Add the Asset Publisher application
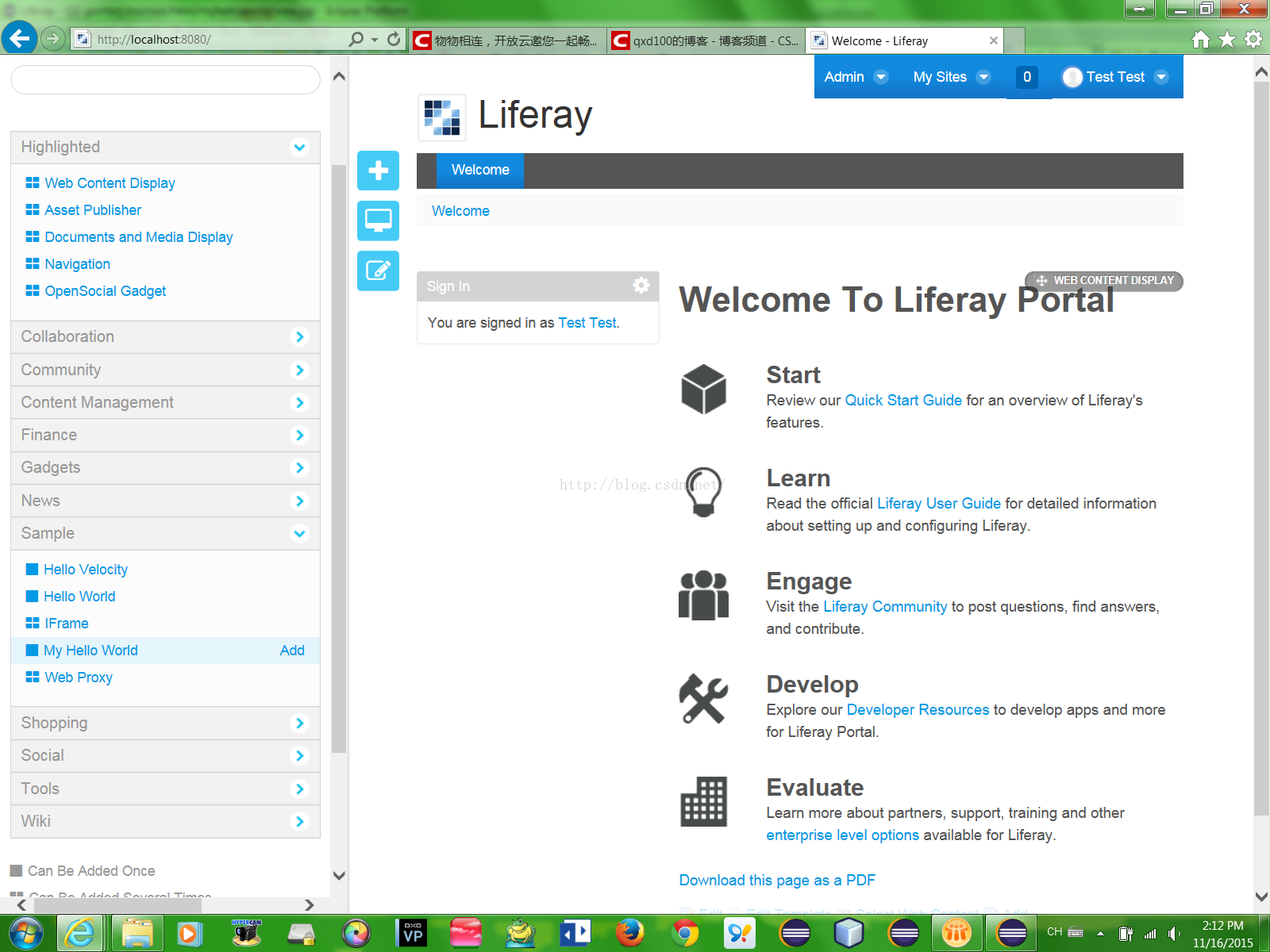This screenshot has width=1270, height=952. tap(93, 210)
